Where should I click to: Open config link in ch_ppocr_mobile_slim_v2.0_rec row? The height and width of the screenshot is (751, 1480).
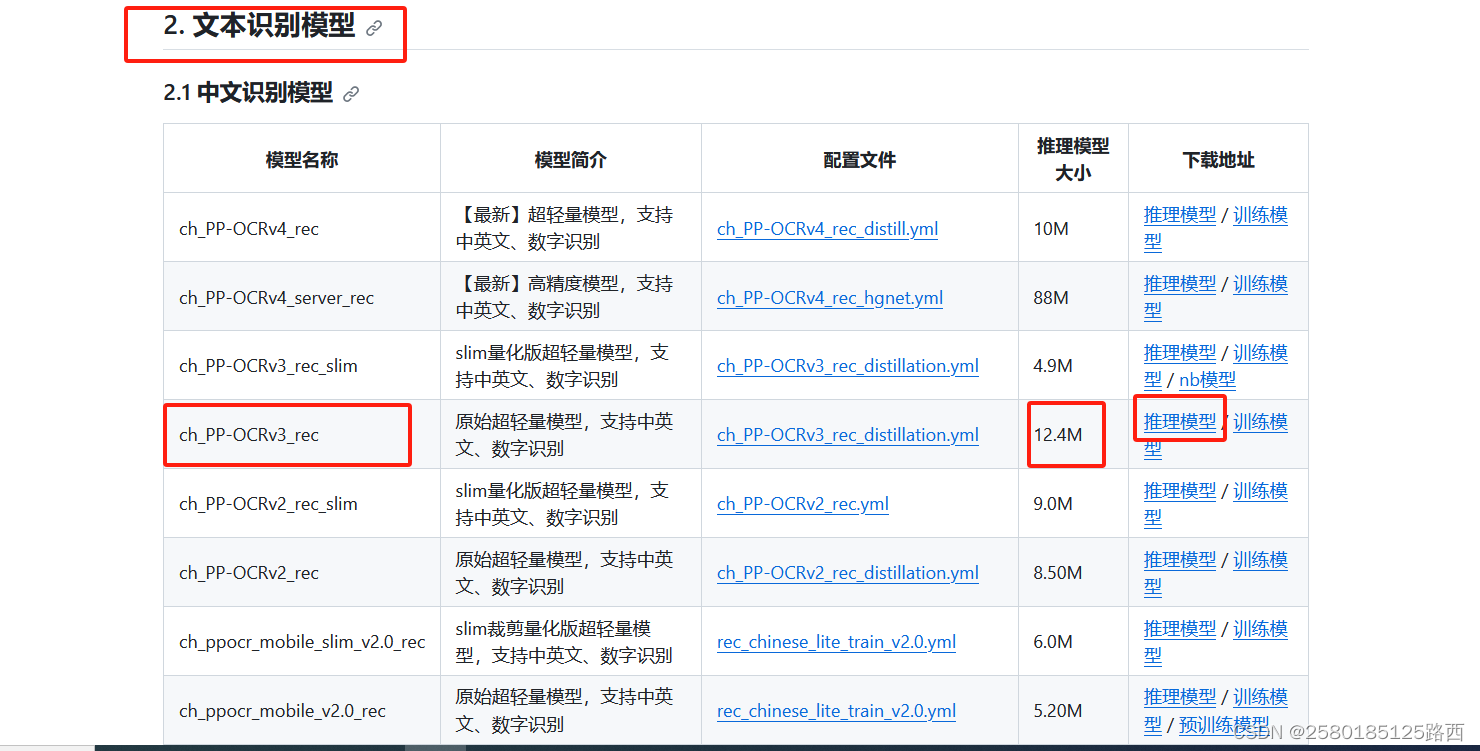[836, 642]
